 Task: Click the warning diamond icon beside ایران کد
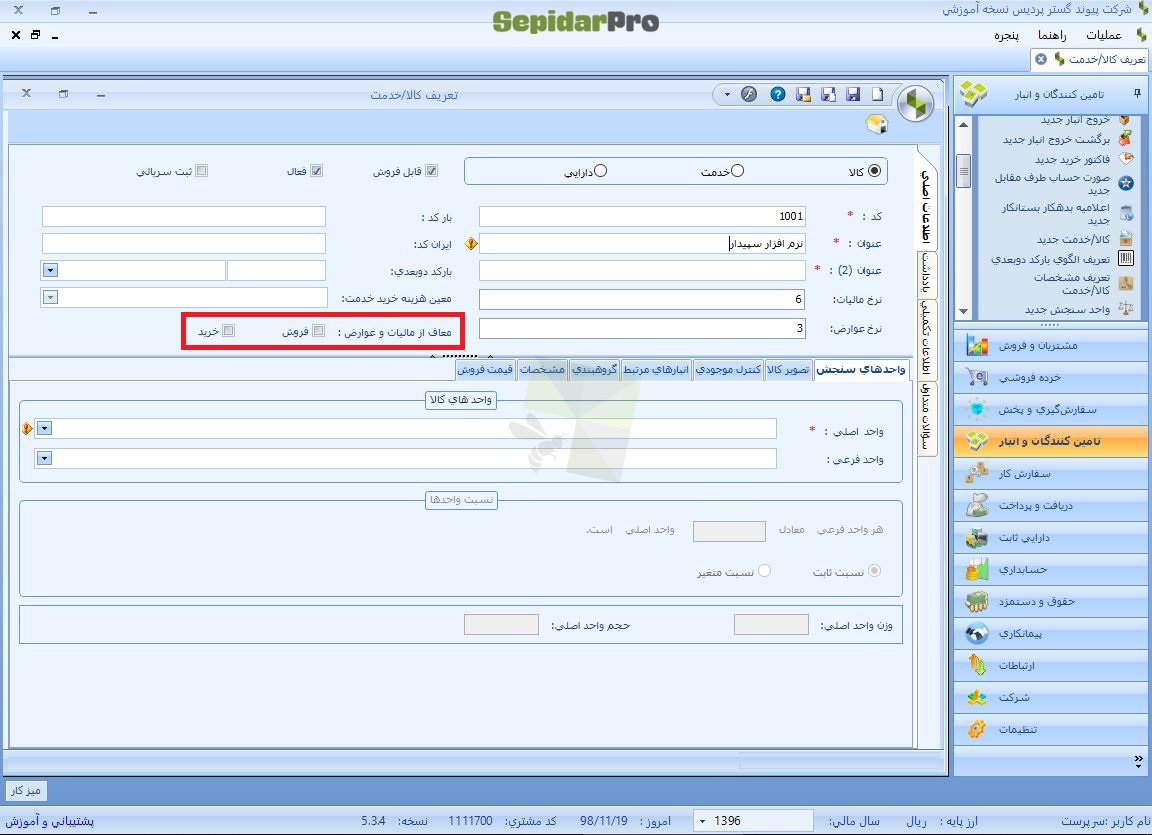(x=472, y=243)
